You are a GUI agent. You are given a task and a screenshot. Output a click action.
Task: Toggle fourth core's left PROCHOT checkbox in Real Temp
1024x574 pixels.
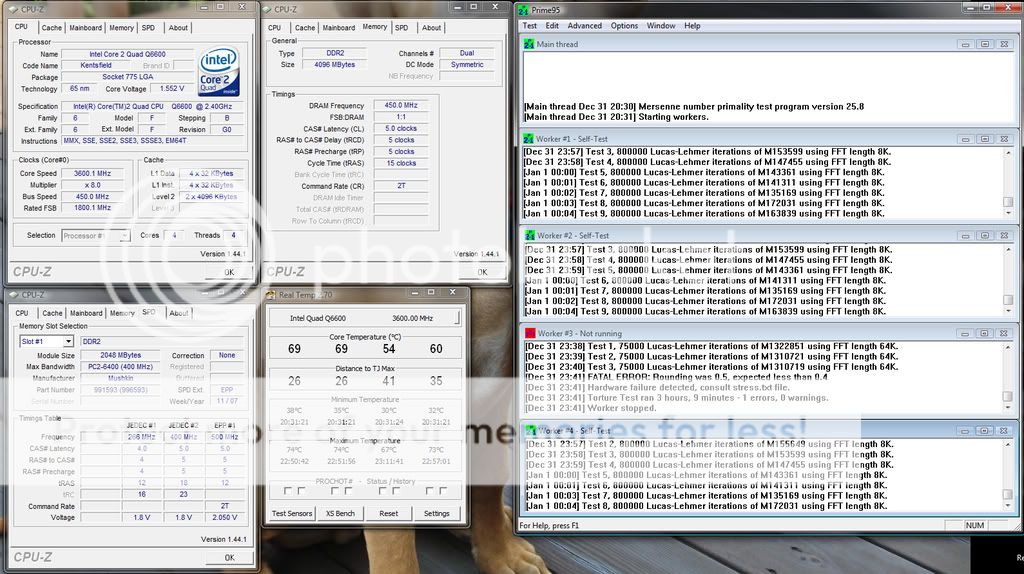point(430,490)
